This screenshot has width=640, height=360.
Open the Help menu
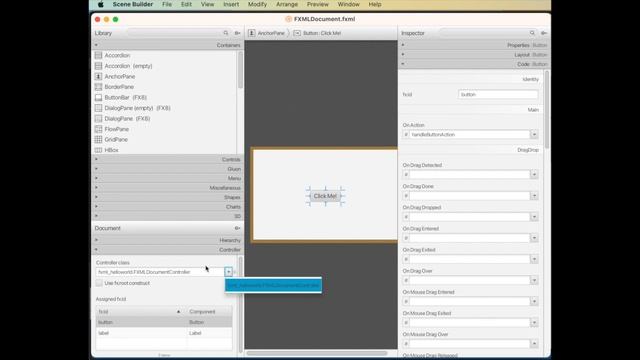[x=375, y=4]
